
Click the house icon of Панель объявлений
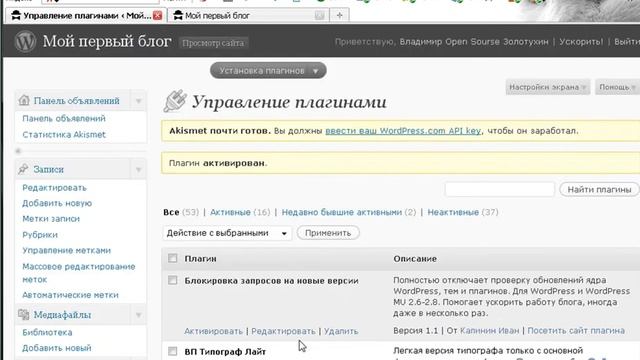point(24,100)
